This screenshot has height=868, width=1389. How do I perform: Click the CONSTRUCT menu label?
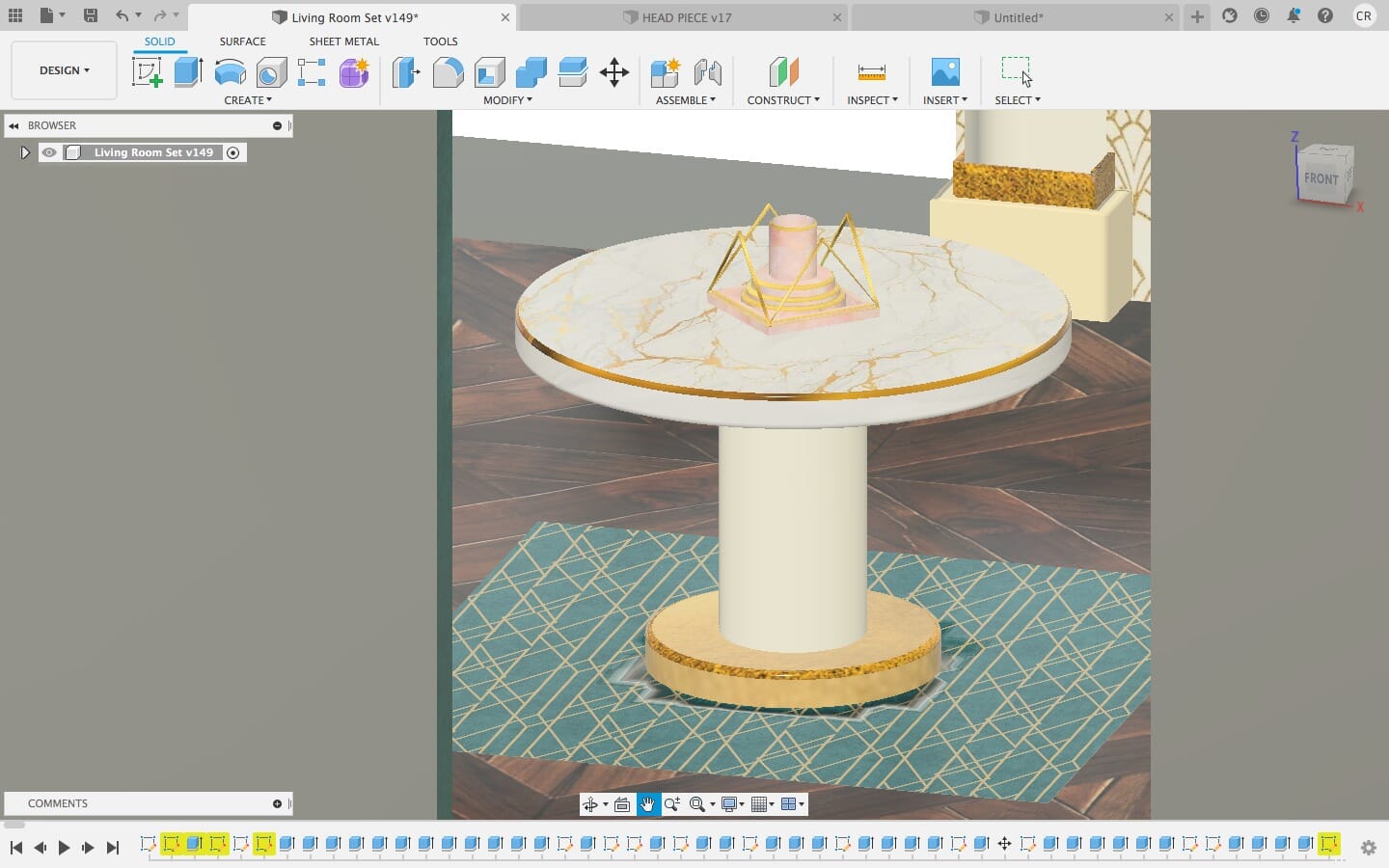click(x=782, y=100)
